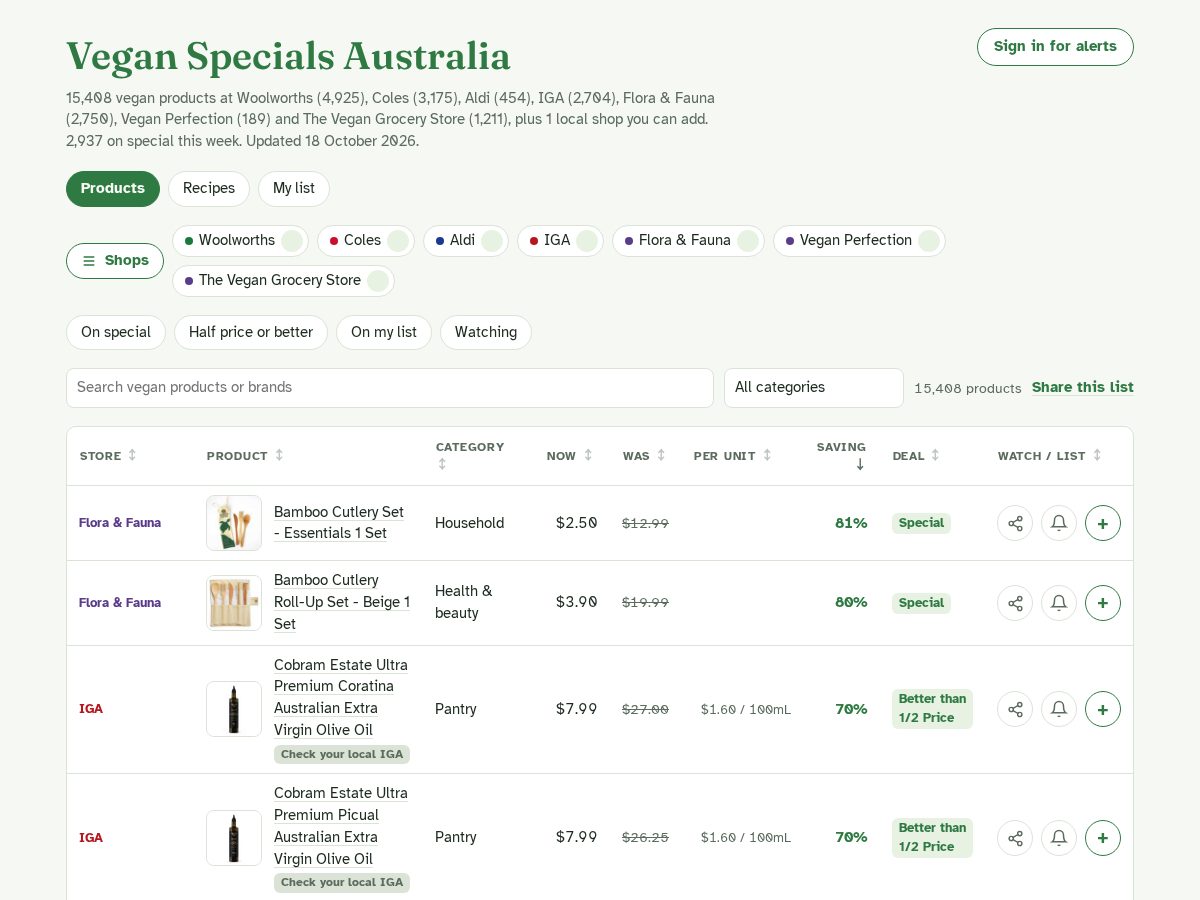1200x900 pixels.
Task: Toggle The Vegan Grocery Store filter
Action: click(283, 281)
